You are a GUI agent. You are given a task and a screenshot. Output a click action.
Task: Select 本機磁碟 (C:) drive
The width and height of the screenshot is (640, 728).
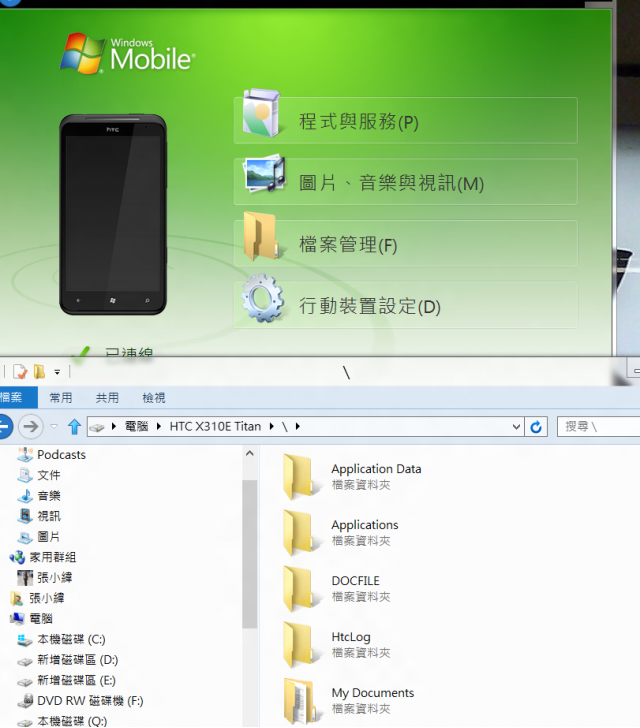click(x=71, y=639)
